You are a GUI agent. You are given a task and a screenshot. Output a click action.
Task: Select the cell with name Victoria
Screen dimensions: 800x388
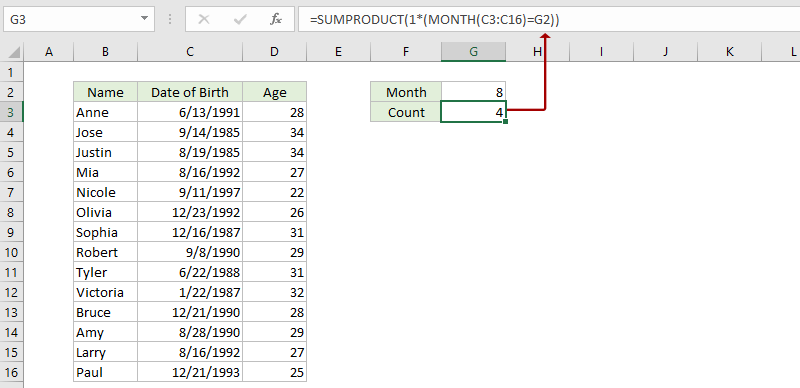coord(105,292)
